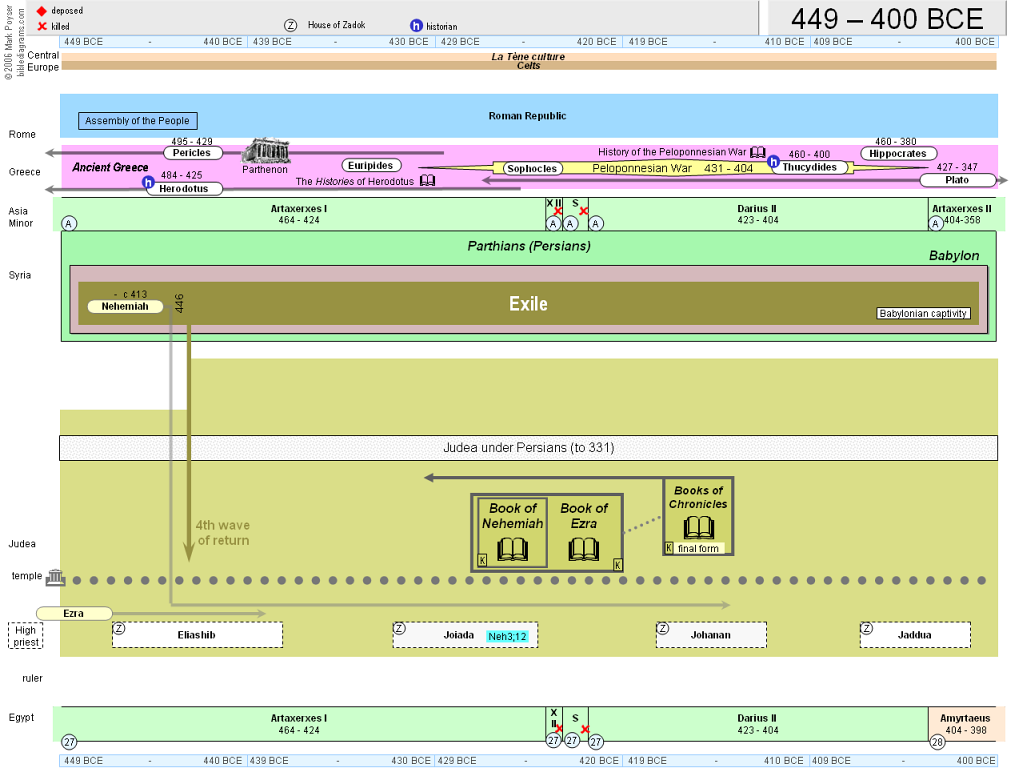Click the circled A beside Artaxerxes II
This screenshot has width=1024, height=768.
936,224
